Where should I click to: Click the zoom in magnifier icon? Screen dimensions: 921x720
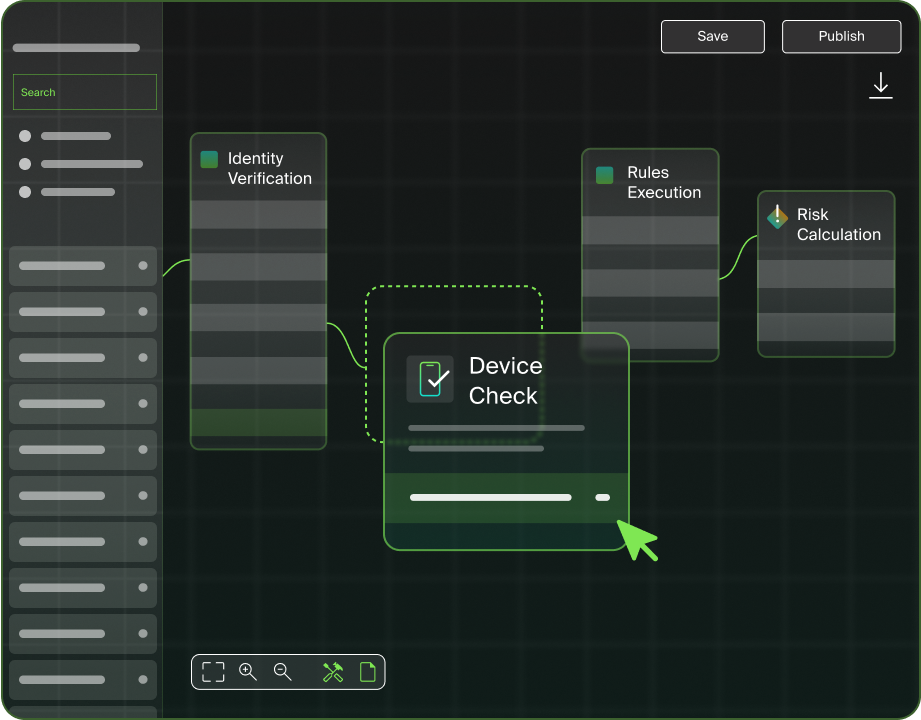(x=248, y=672)
